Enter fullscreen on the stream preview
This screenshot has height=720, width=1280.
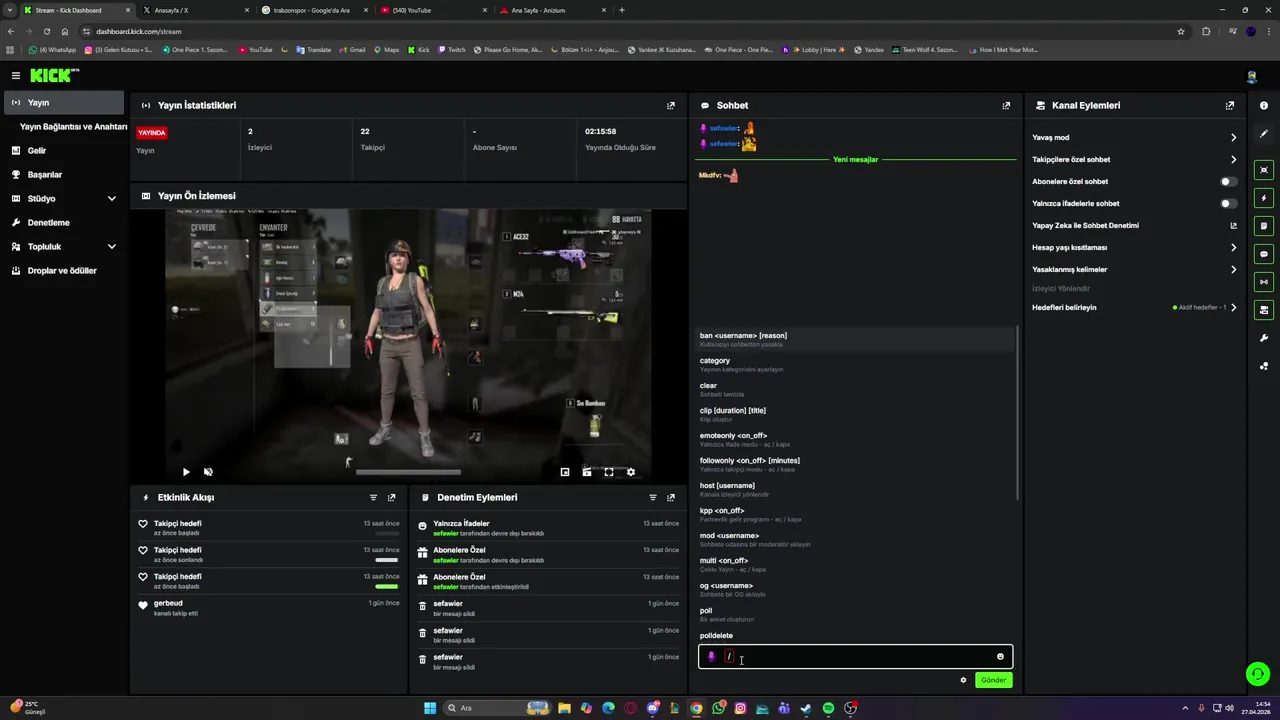point(608,472)
